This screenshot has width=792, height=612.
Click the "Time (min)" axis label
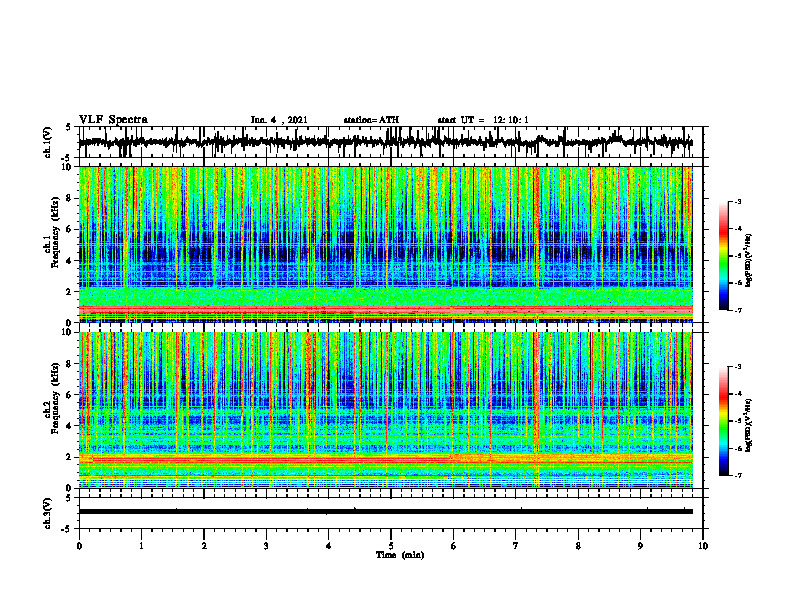point(400,555)
